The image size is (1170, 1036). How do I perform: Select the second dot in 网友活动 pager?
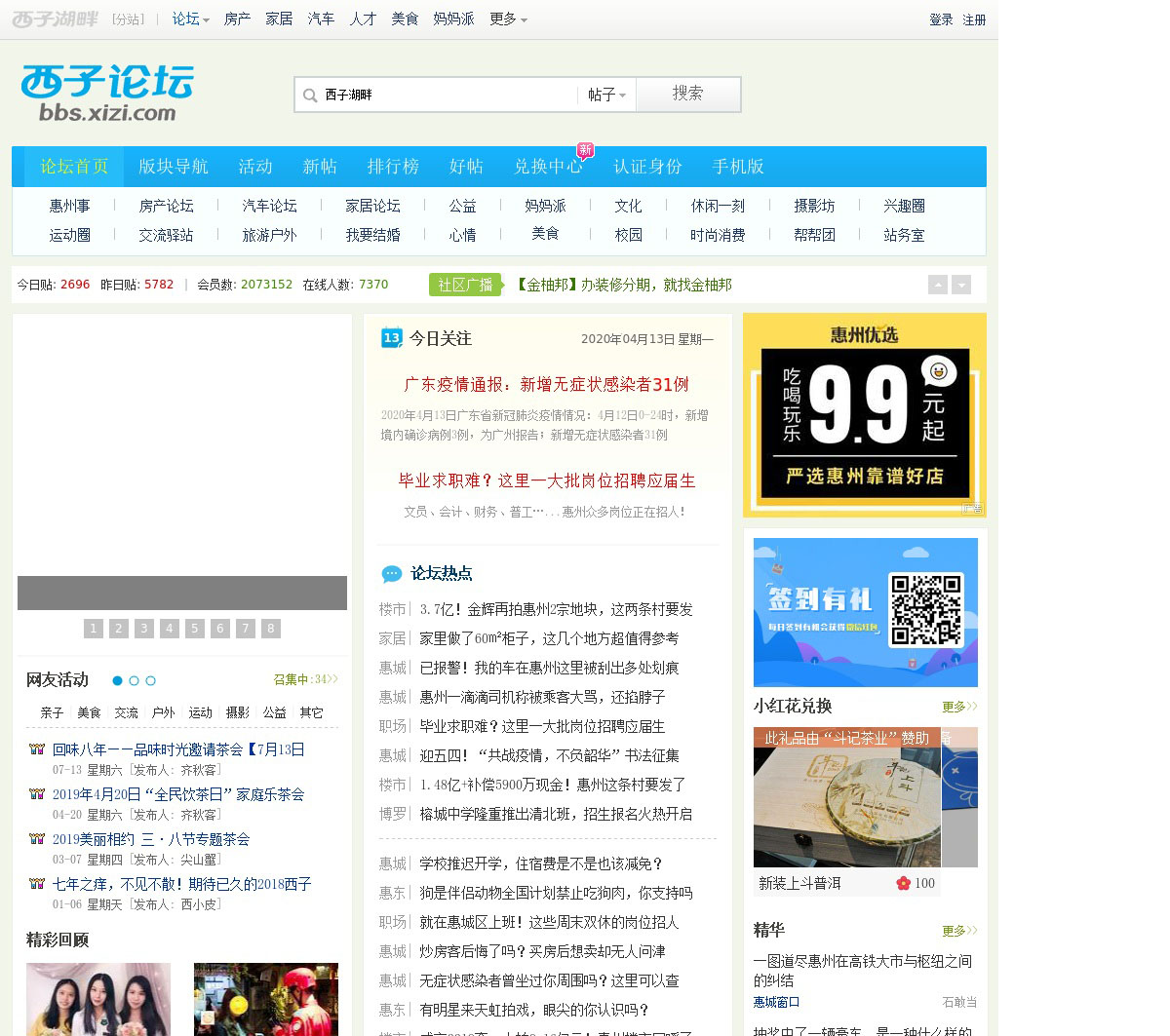135,680
